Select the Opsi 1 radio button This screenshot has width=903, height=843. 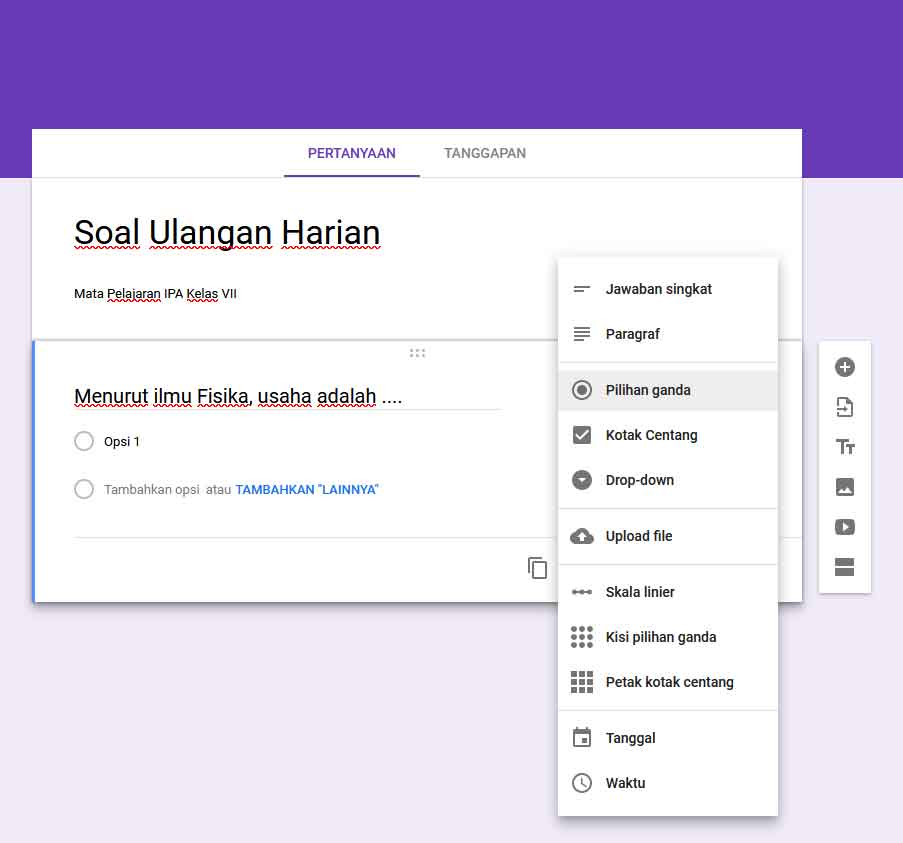tap(84, 441)
